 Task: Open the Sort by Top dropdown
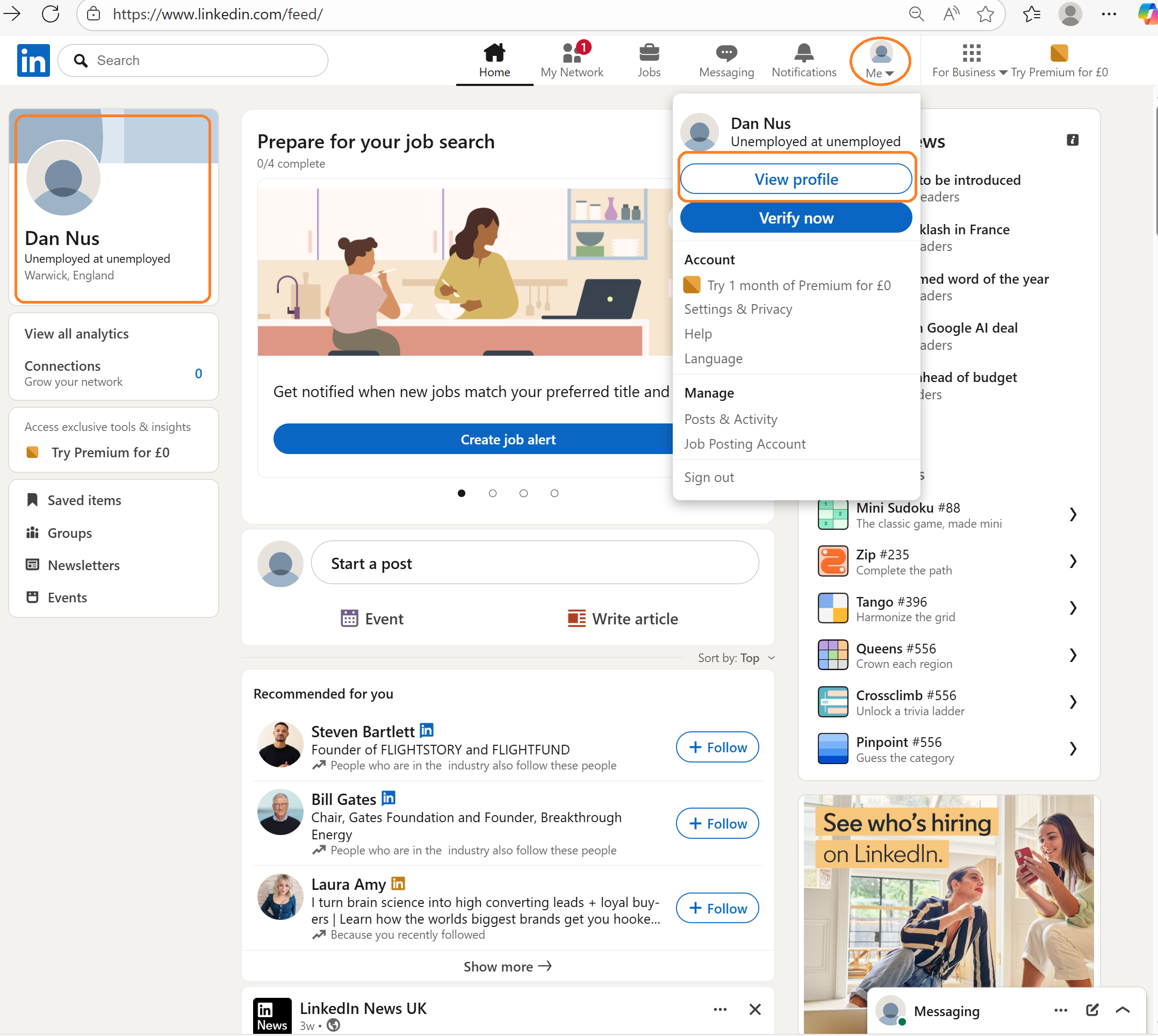(x=737, y=658)
